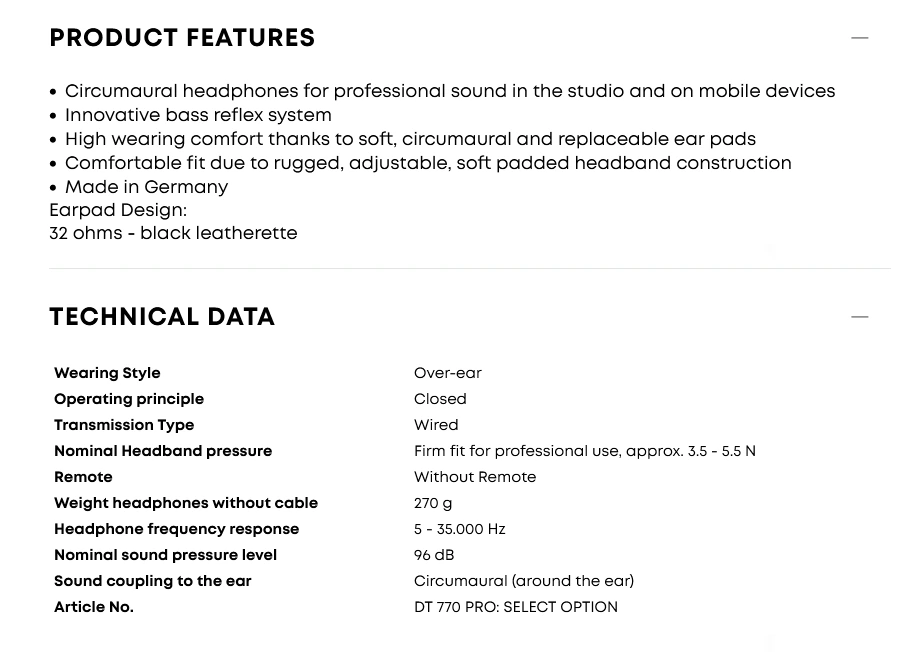Click the '270 g' weight value
912x652 pixels.
click(433, 503)
